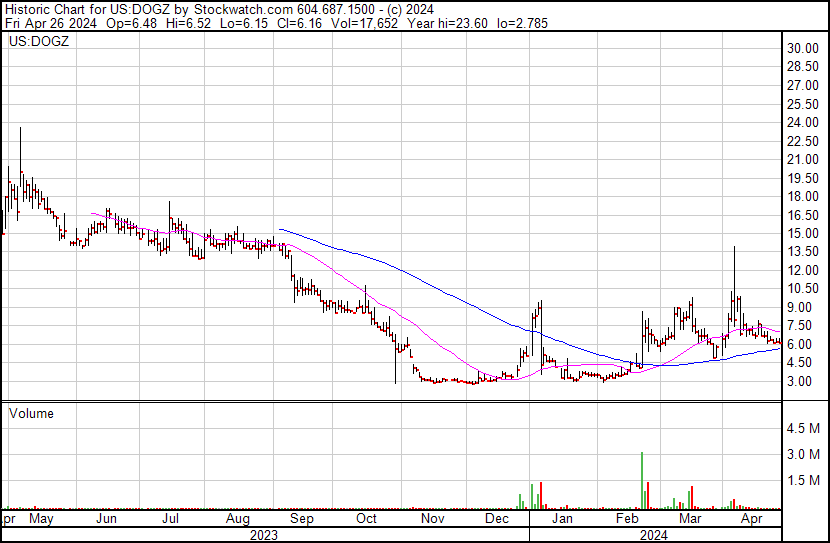Click the US:DOGZ ticker symbol label
The height and width of the screenshot is (543, 830).
(x=36, y=43)
